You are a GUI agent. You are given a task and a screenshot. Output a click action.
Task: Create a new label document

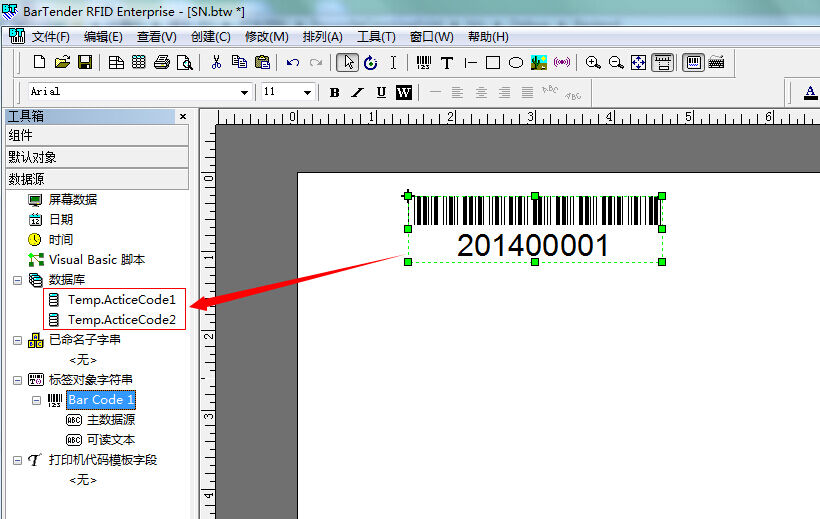pyautogui.click(x=39, y=62)
